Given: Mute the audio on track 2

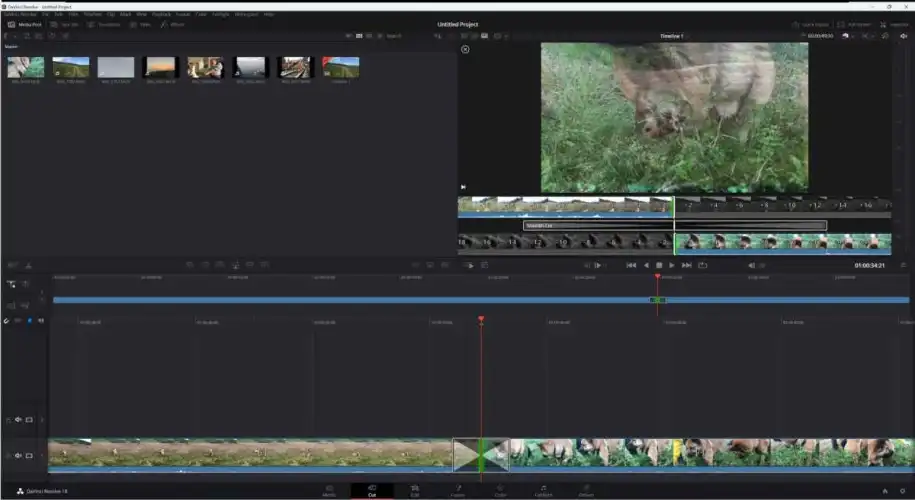Looking at the screenshot, I should pos(18,420).
